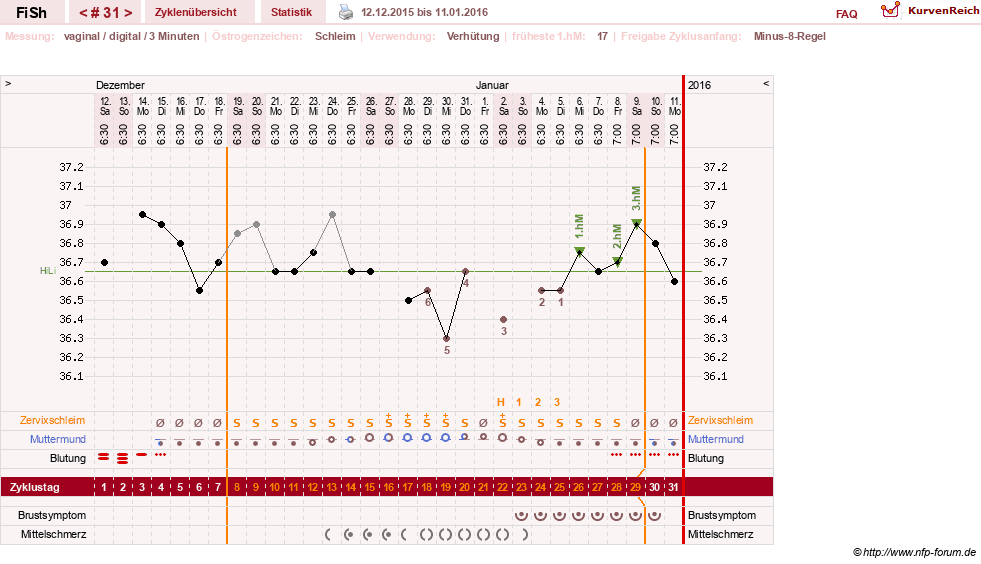
Task: Click the bleeding icon on cycle day 1
Action: pos(104,458)
